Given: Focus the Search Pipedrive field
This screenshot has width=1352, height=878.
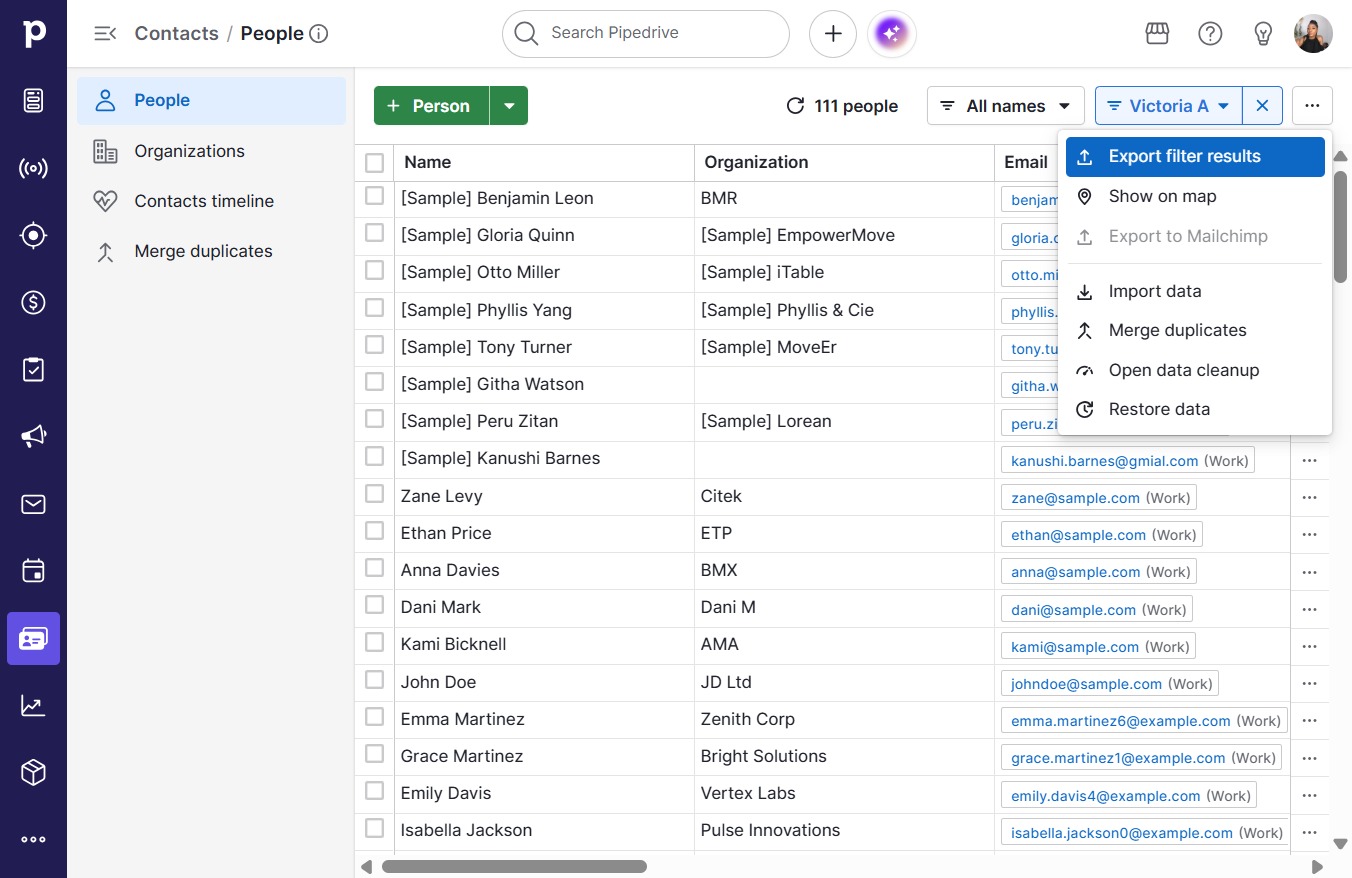Looking at the screenshot, I should tap(646, 34).
